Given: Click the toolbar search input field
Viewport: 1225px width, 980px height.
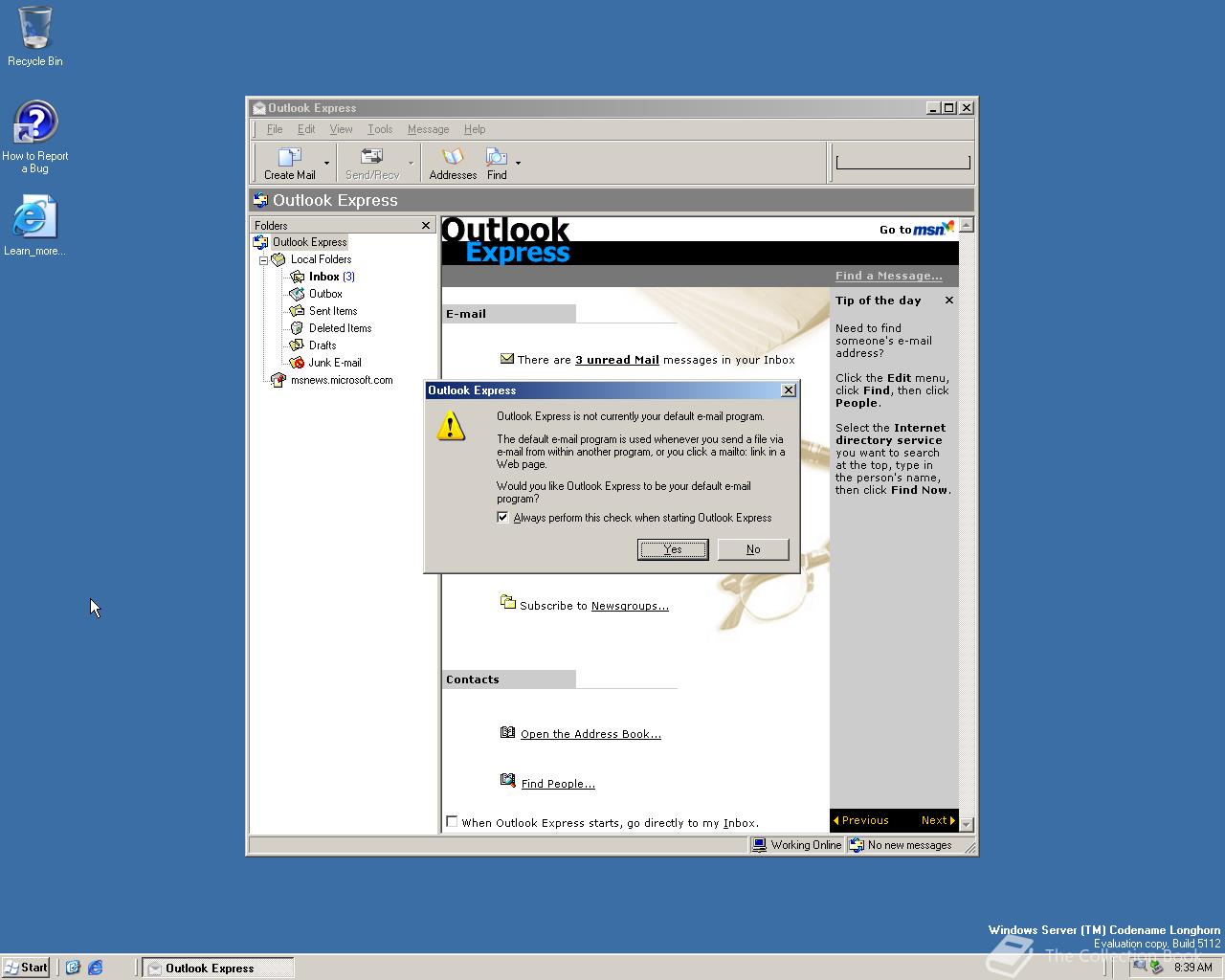Looking at the screenshot, I should tap(902, 163).
